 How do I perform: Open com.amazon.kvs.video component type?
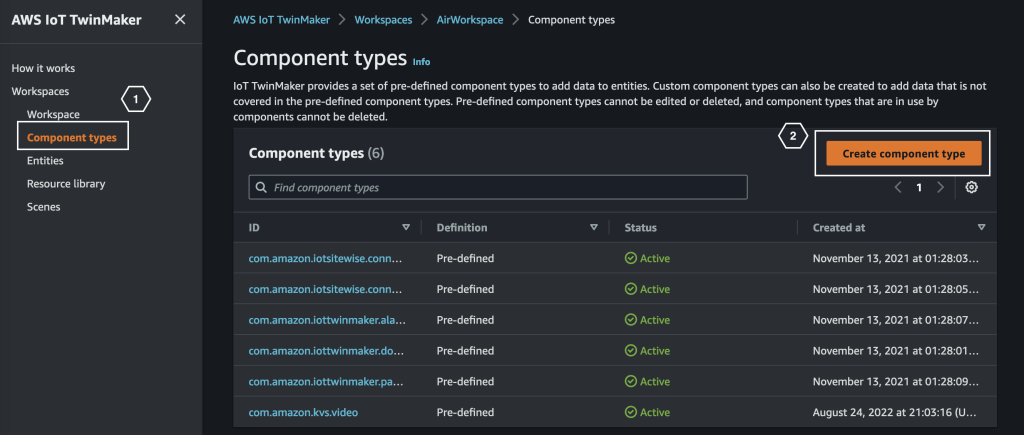click(x=305, y=412)
